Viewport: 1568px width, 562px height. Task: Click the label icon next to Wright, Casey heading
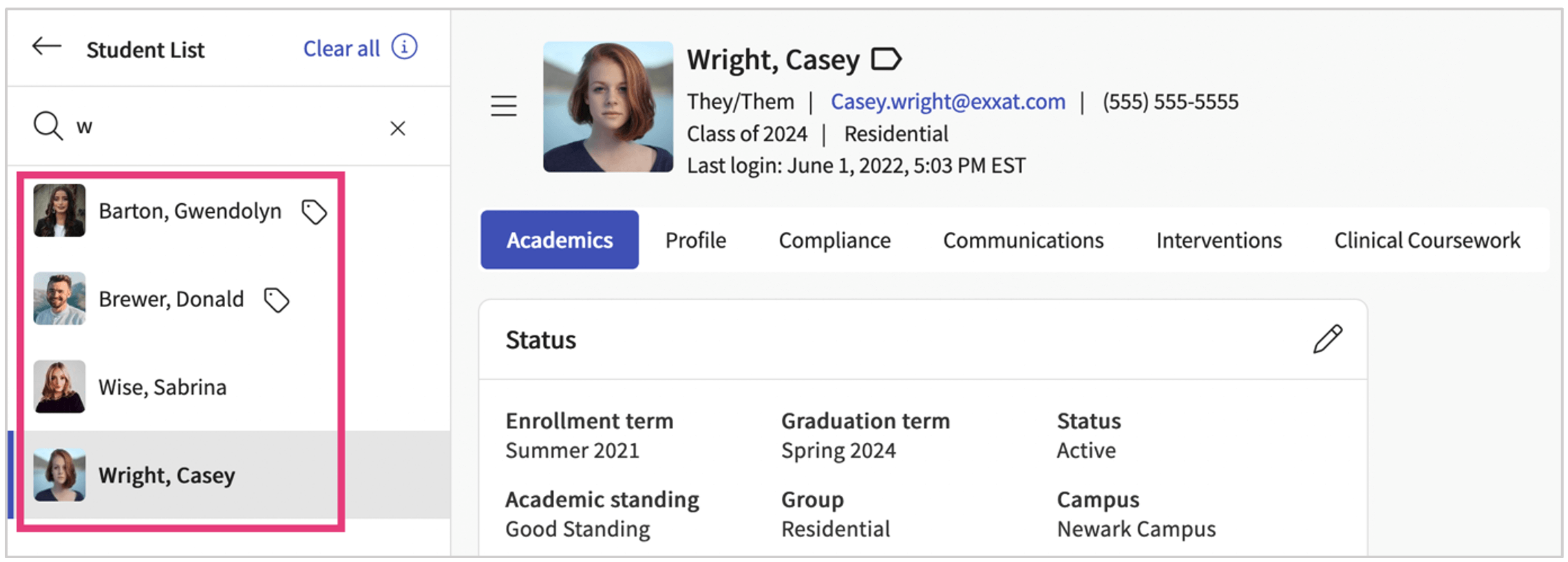click(x=886, y=60)
